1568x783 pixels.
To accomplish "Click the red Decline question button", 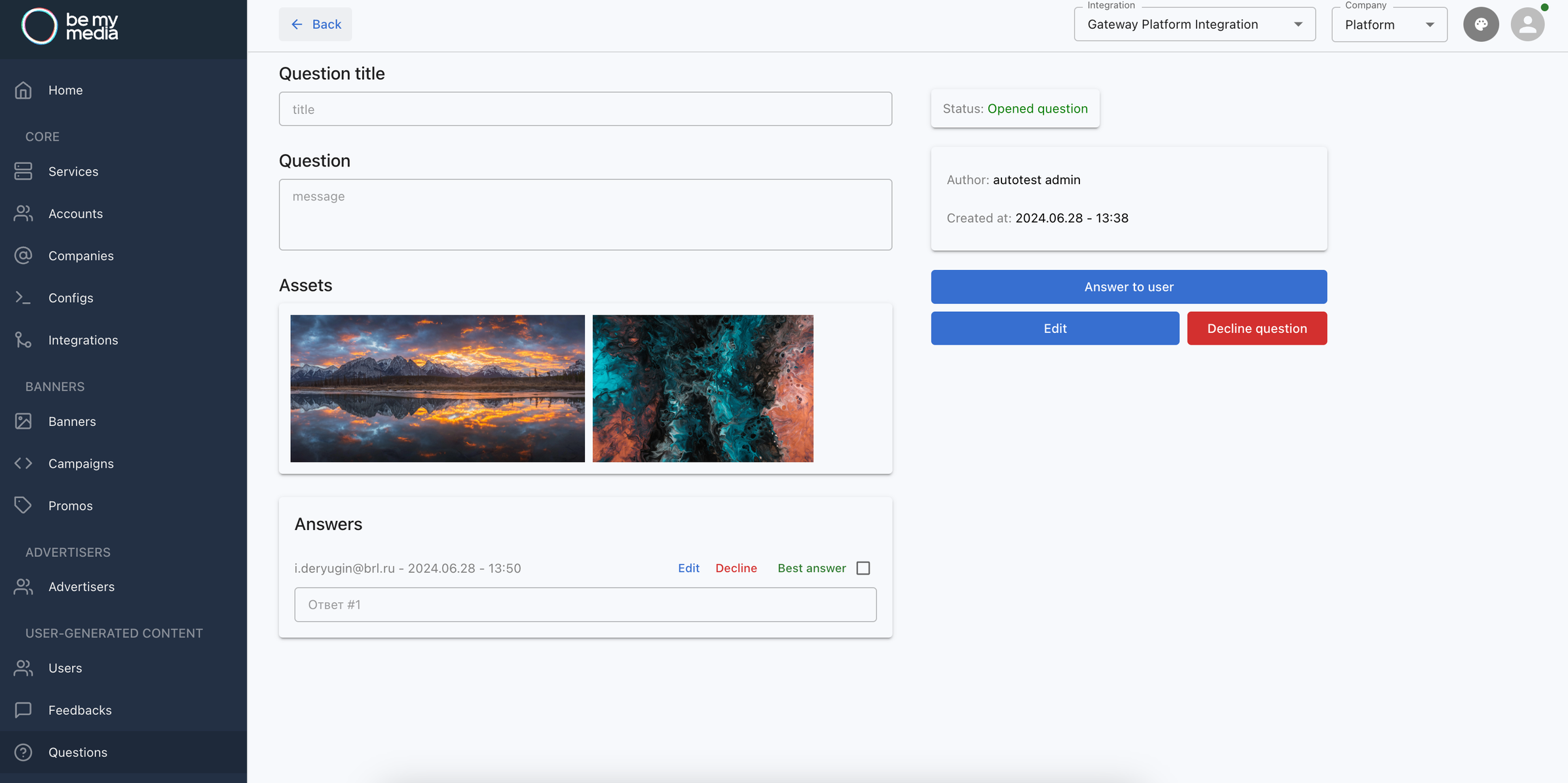I will (x=1256, y=328).
